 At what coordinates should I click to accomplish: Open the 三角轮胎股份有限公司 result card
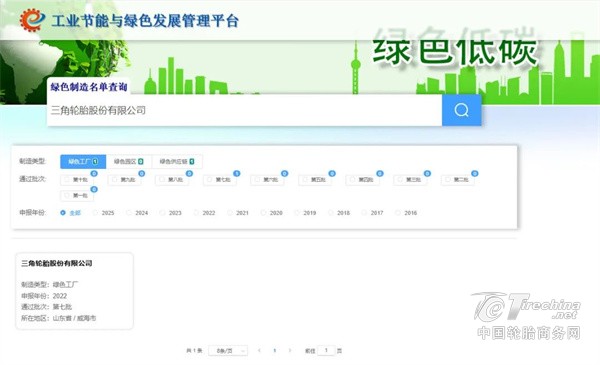coord(75,291)
